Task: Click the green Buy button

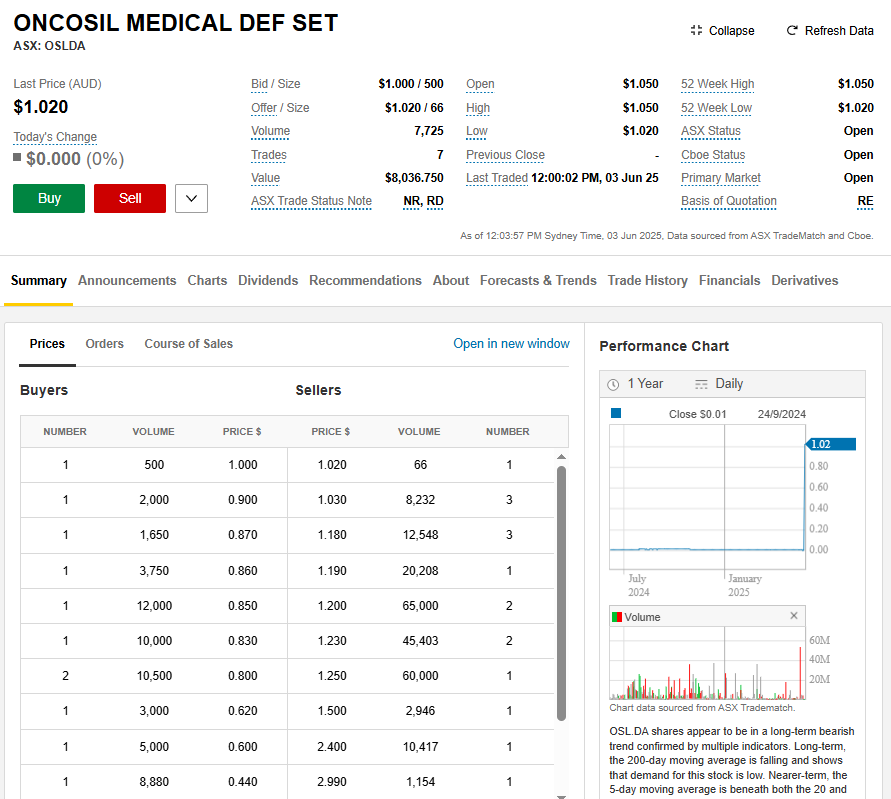Action: point(49,198)
